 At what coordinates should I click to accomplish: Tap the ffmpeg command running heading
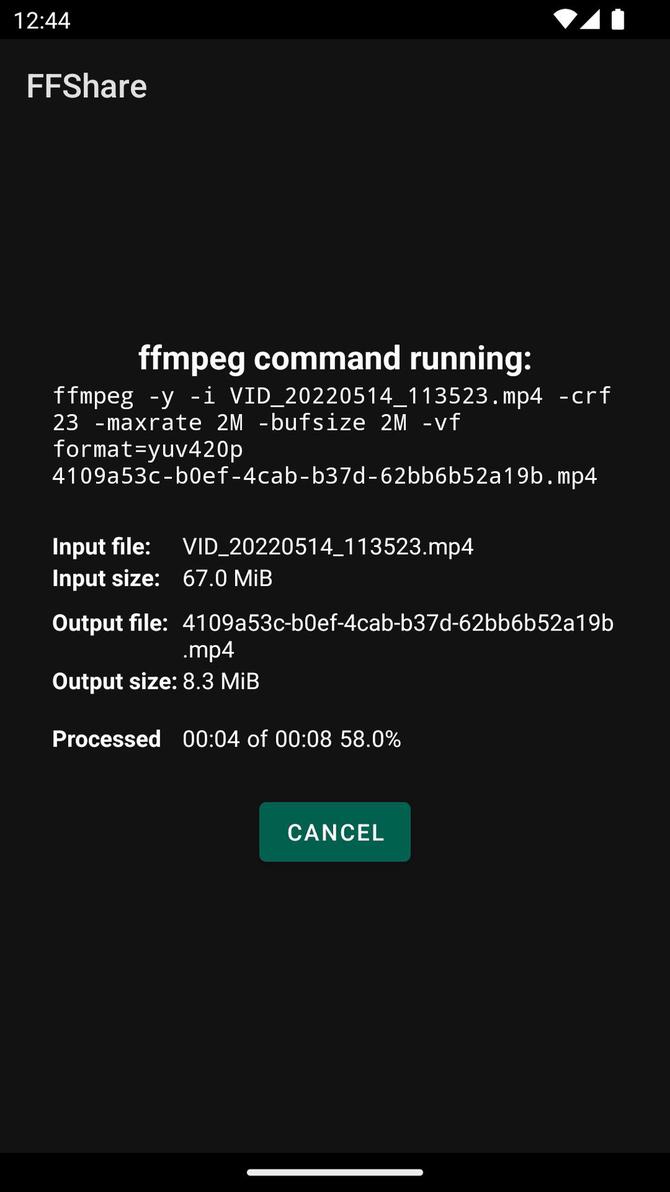click(335, 358)
